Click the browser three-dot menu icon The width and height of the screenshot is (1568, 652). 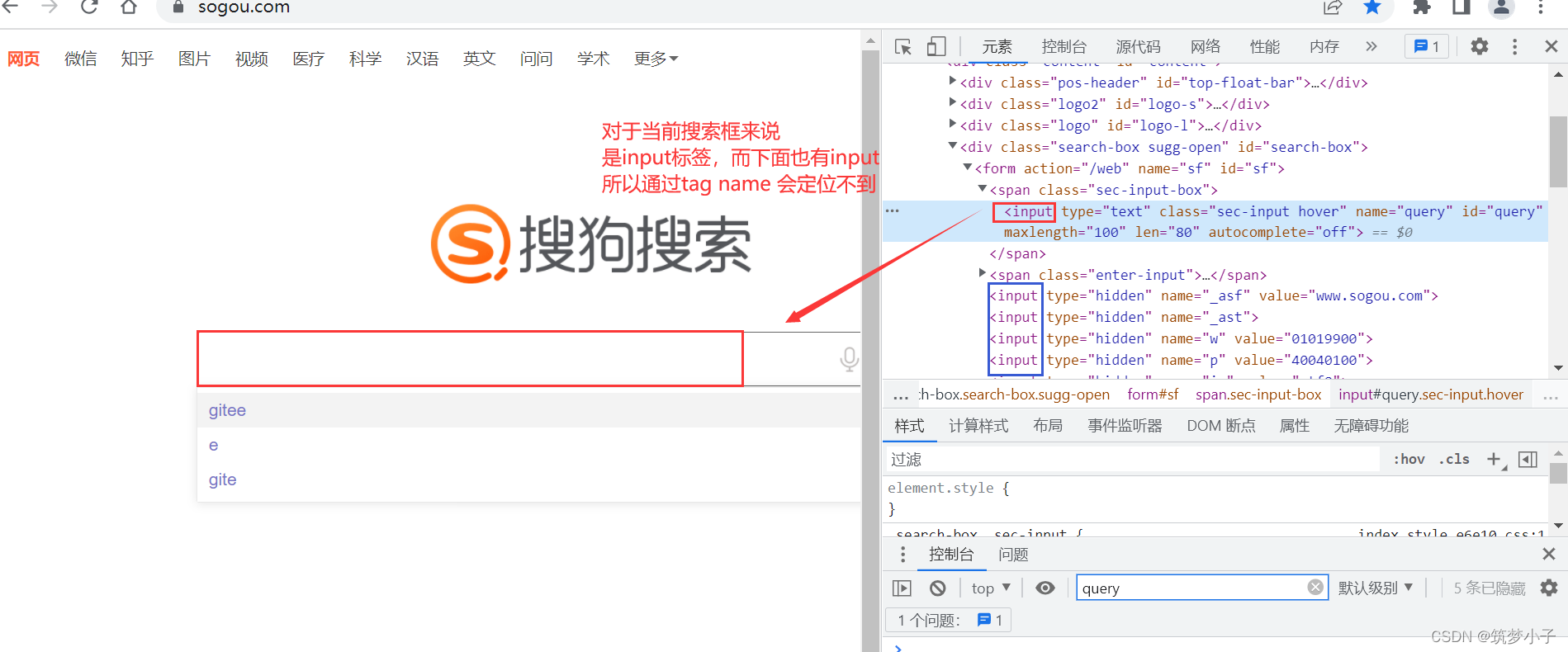(x=1541, y=7)
